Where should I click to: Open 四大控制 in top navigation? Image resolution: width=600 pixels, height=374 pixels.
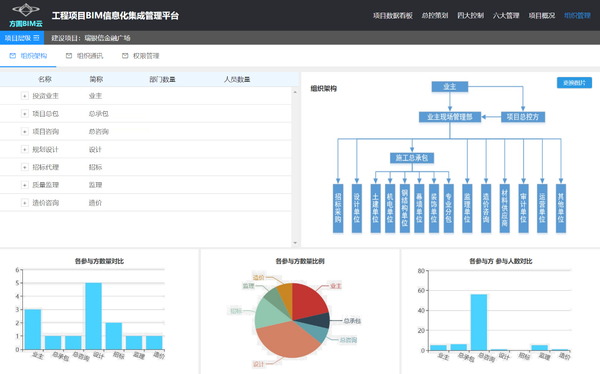click(x=470, y=15)
